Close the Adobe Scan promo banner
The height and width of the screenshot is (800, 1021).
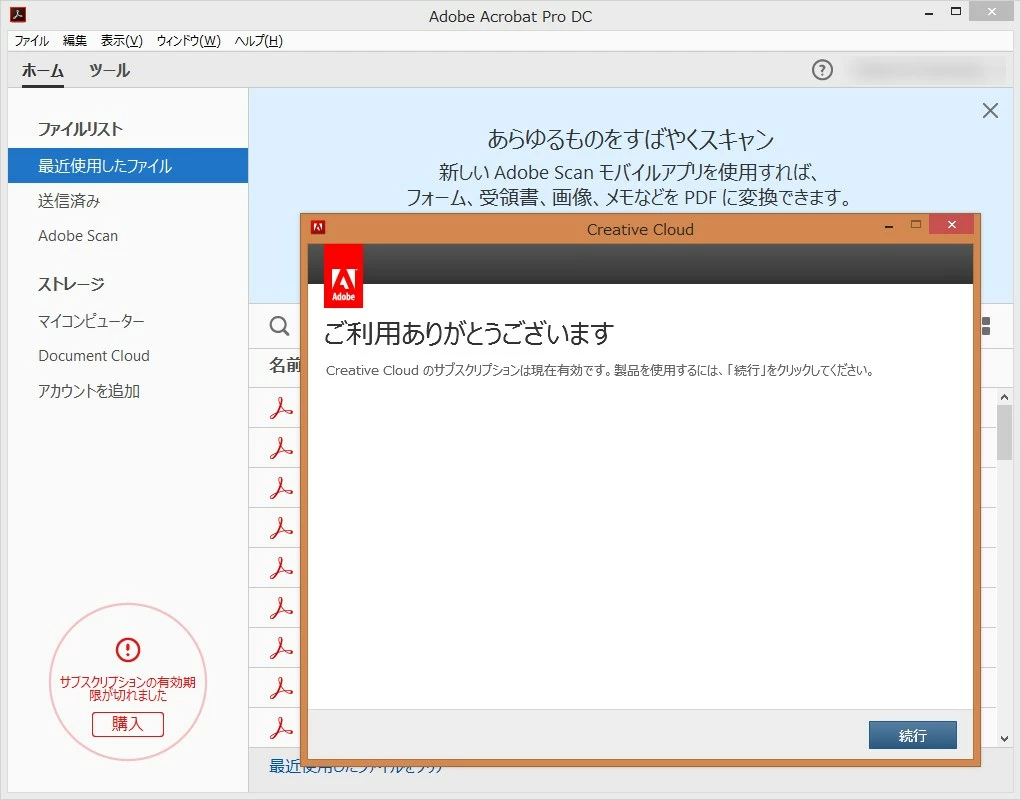[x=990, y=111]
